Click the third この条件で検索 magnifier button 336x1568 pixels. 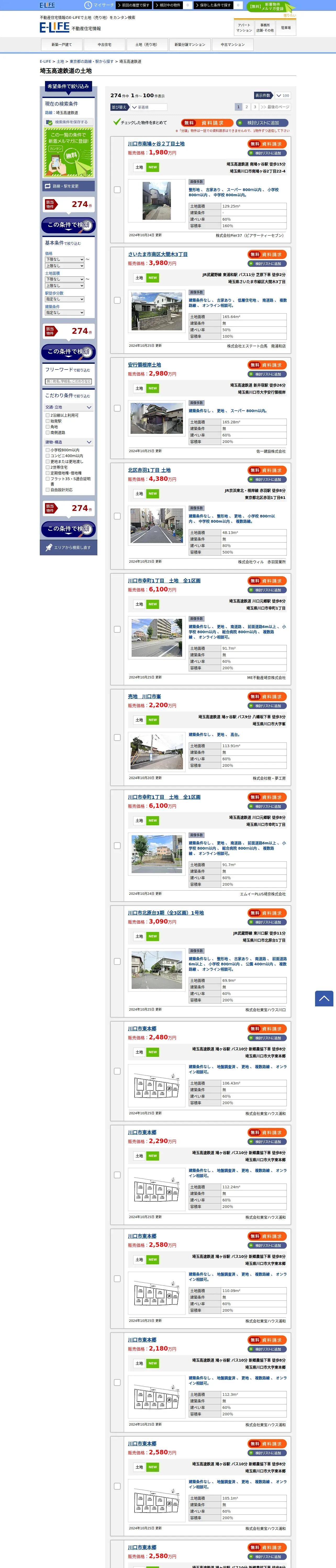(x=68, y=529)
